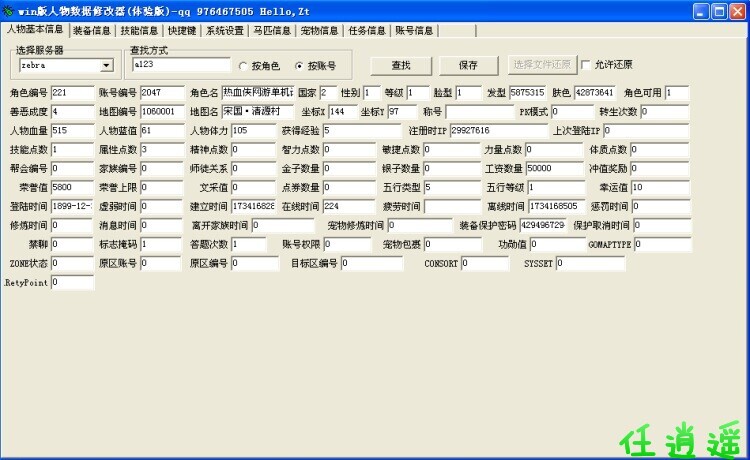Enable the 允许还原 checkbox

click(x=586, y=65)
